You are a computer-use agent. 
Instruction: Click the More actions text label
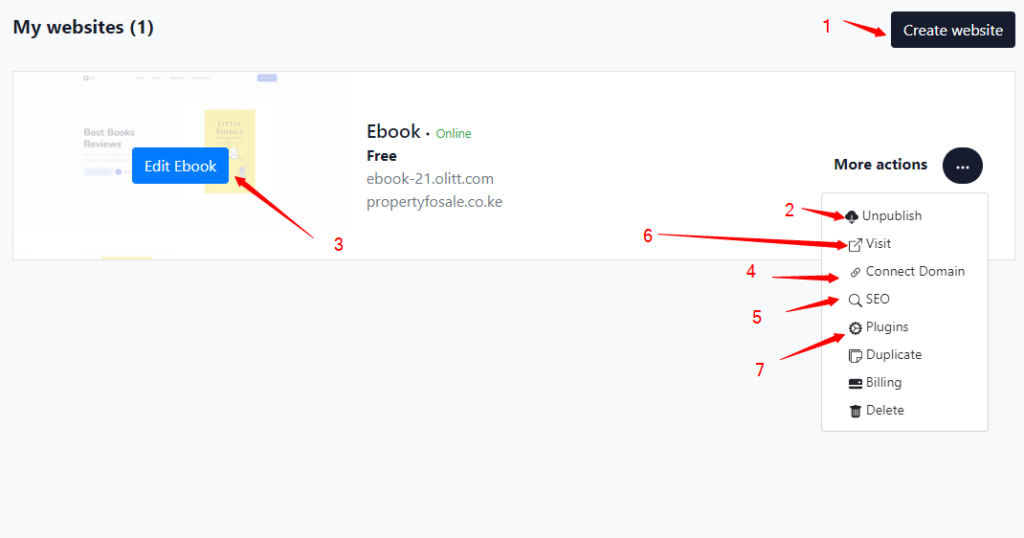pos(880,165)
